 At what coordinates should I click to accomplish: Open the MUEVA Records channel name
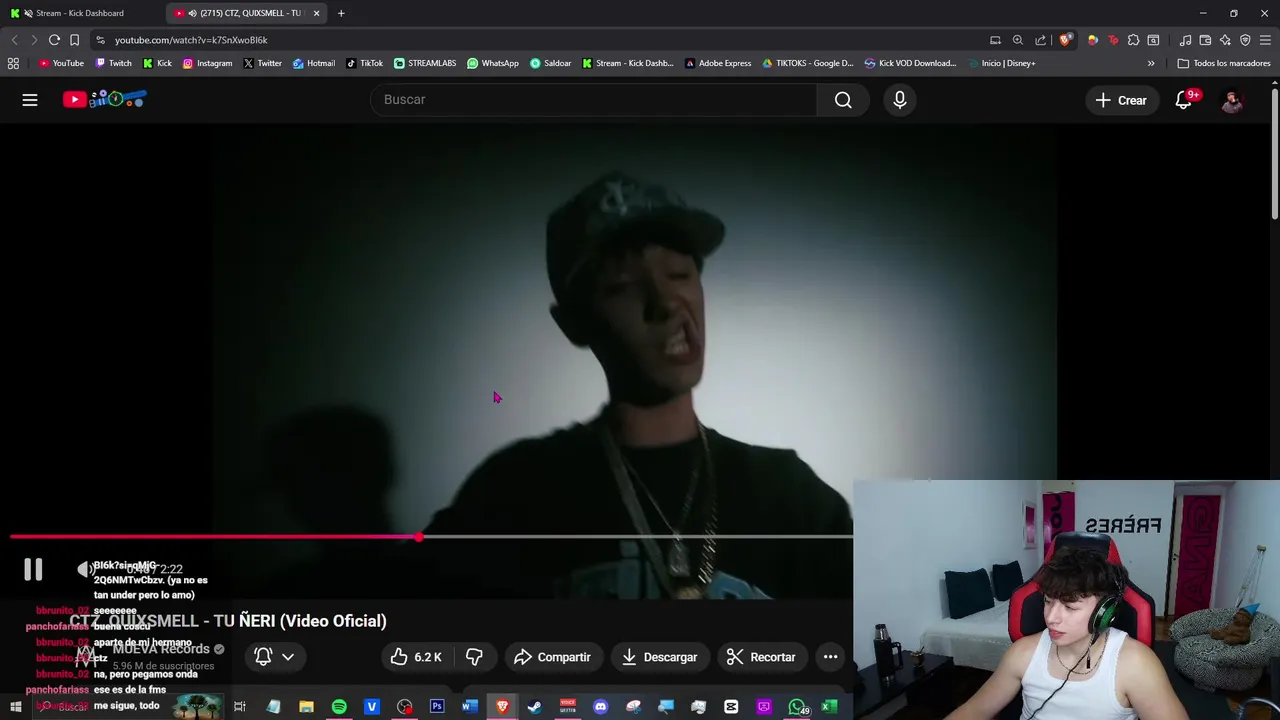point(161,649)
